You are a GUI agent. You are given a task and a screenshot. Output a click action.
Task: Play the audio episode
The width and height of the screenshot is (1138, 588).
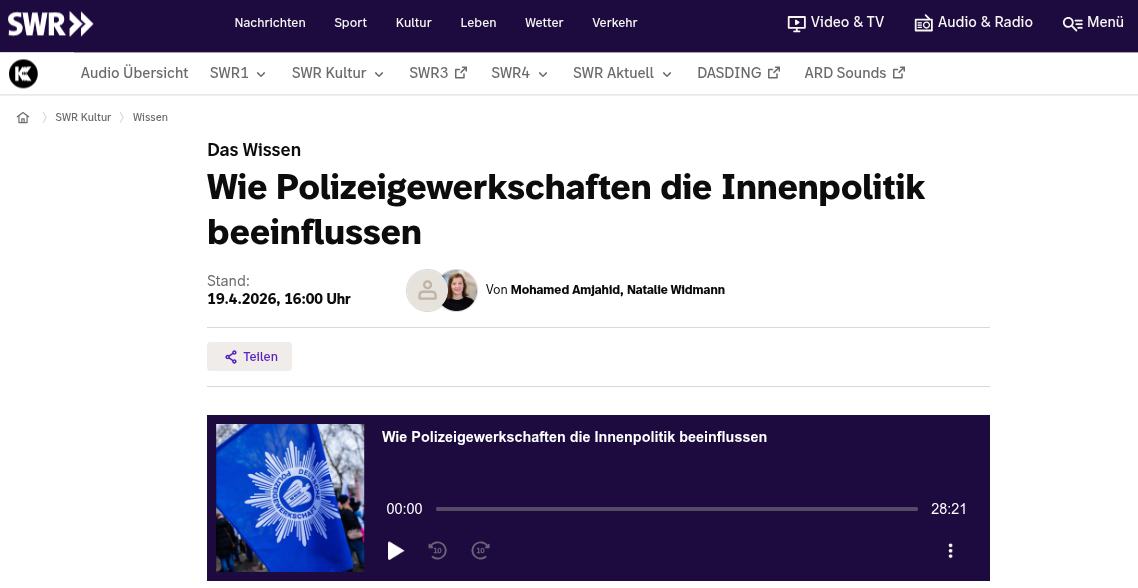396,551
